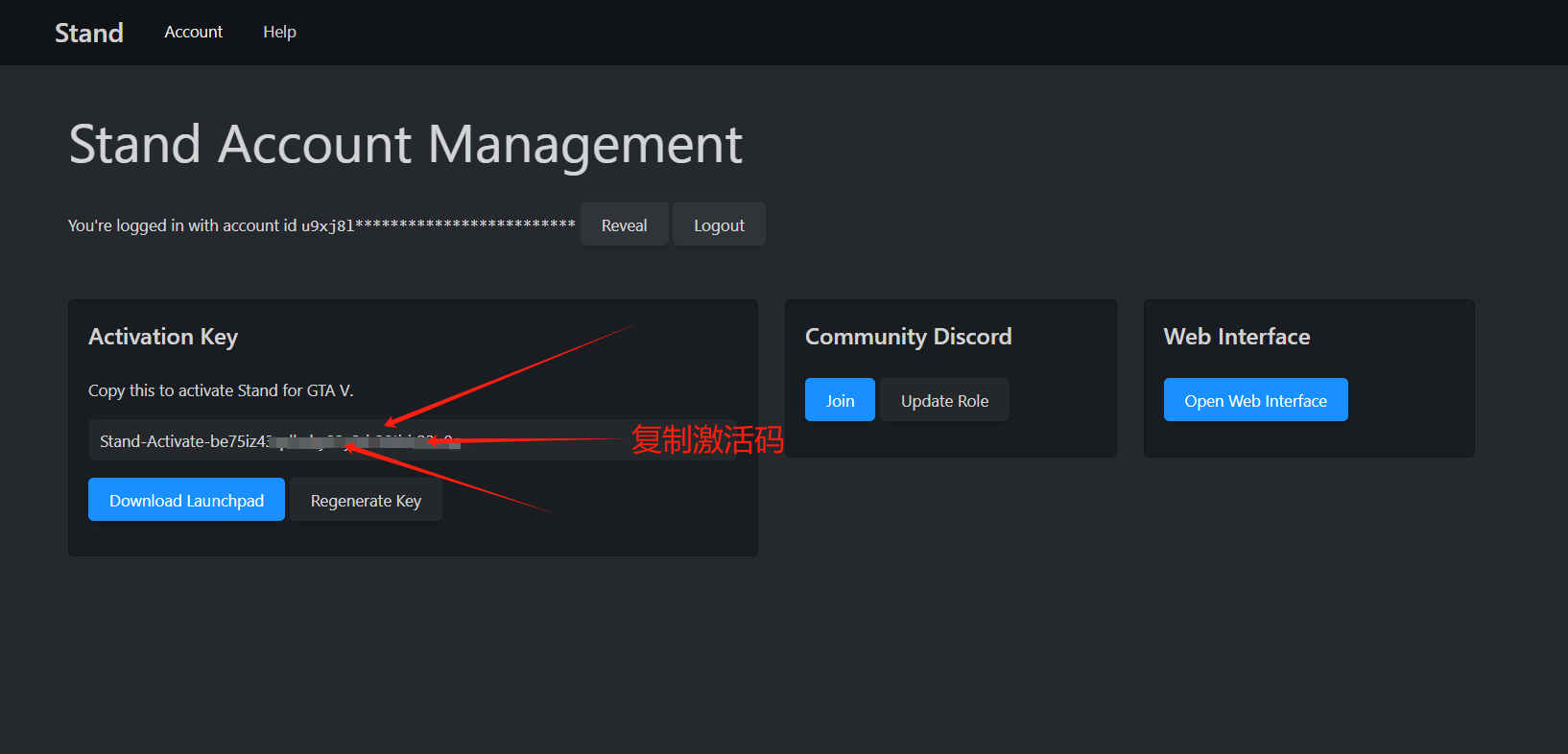Log out using the Logout button
This screenshot has height=754, width=1568.
pos(719,224)
